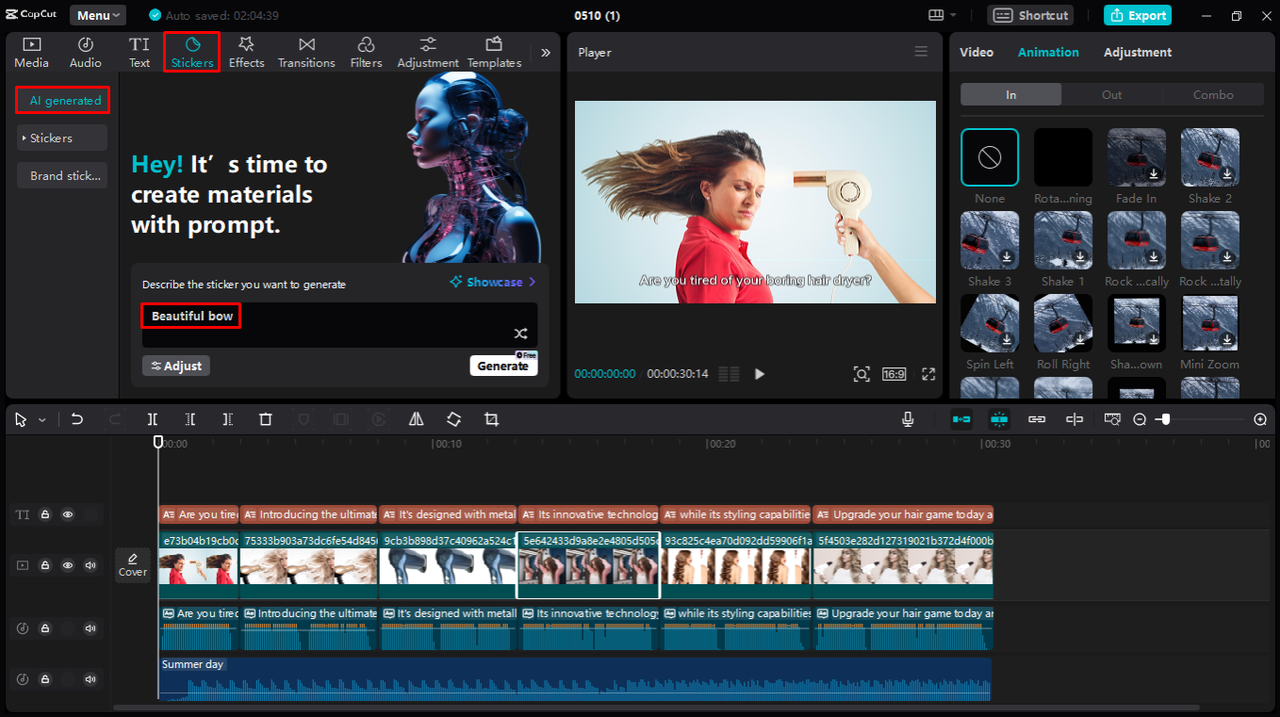The height and width of the screenshot is (717, 1280).
Task: Switch to the Transitions tab
Action: click(306, 52)
